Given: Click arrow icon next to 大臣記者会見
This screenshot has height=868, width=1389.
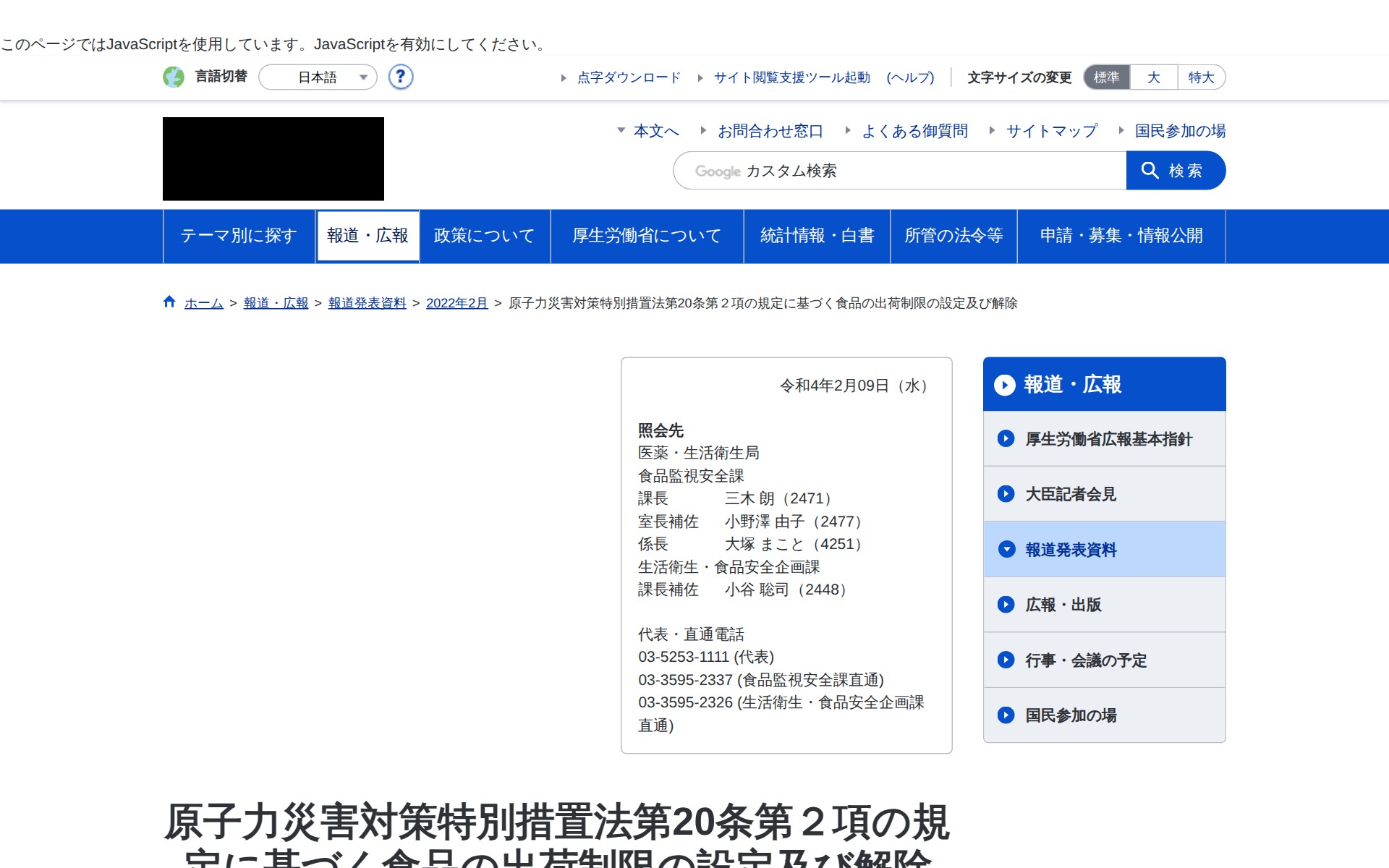Looking at the screenshot, I should point(1006,494).
